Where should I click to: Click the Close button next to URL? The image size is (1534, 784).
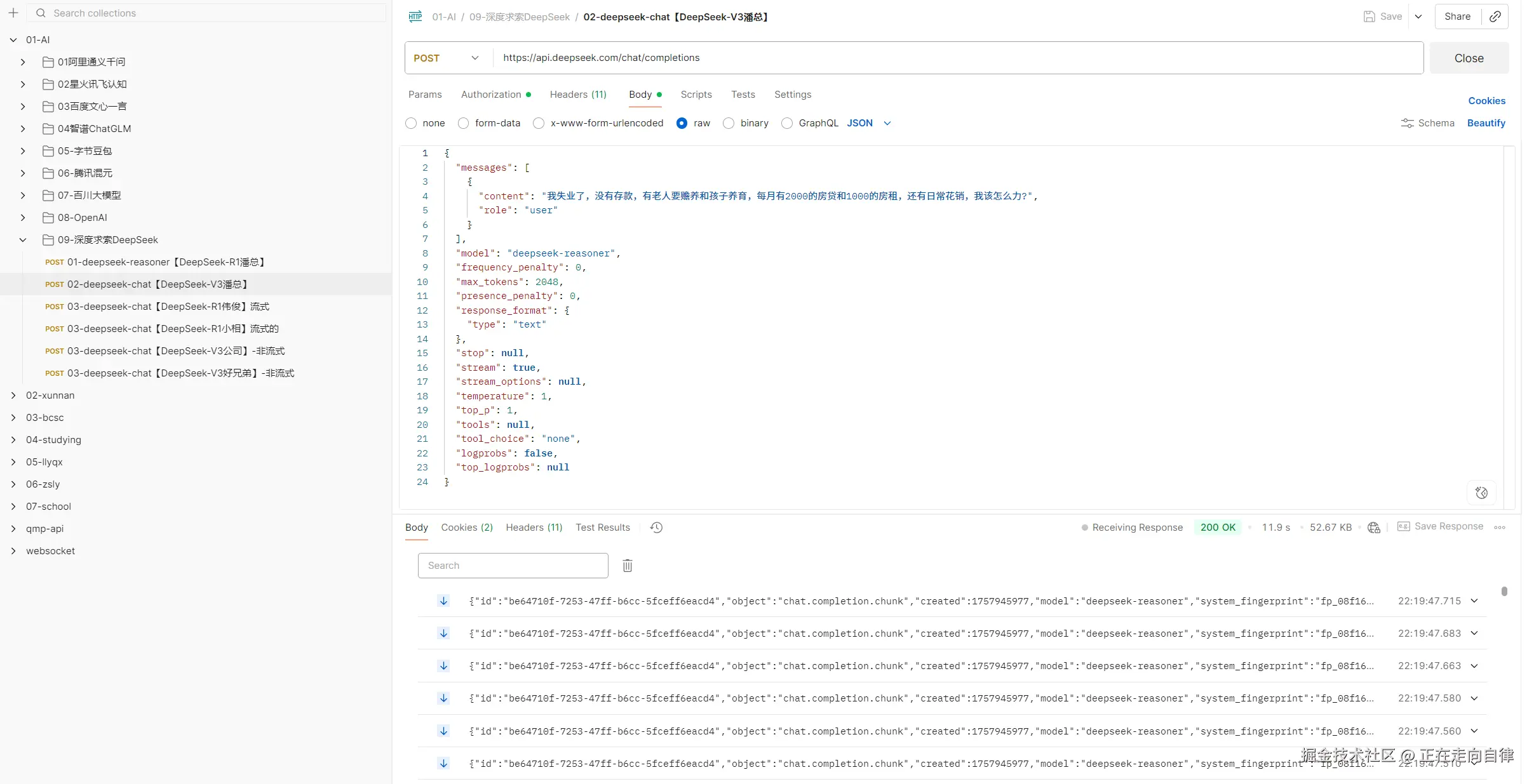[1469, 58]
